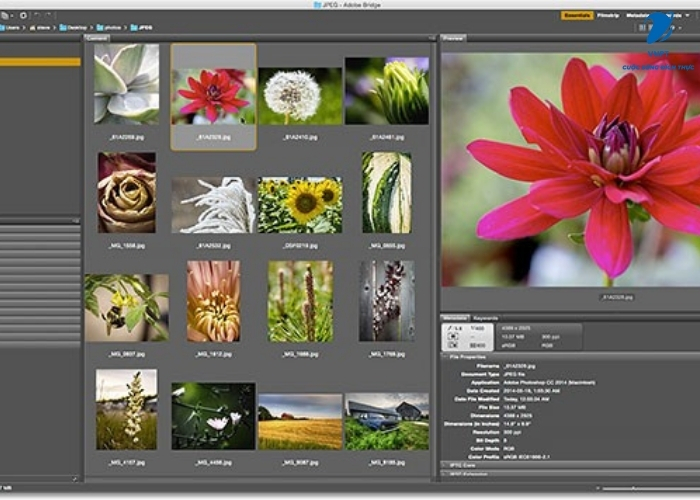Screen dimensions: 700x500
Task: Select the green flower bud thumbnail
Action: point(387,91)
